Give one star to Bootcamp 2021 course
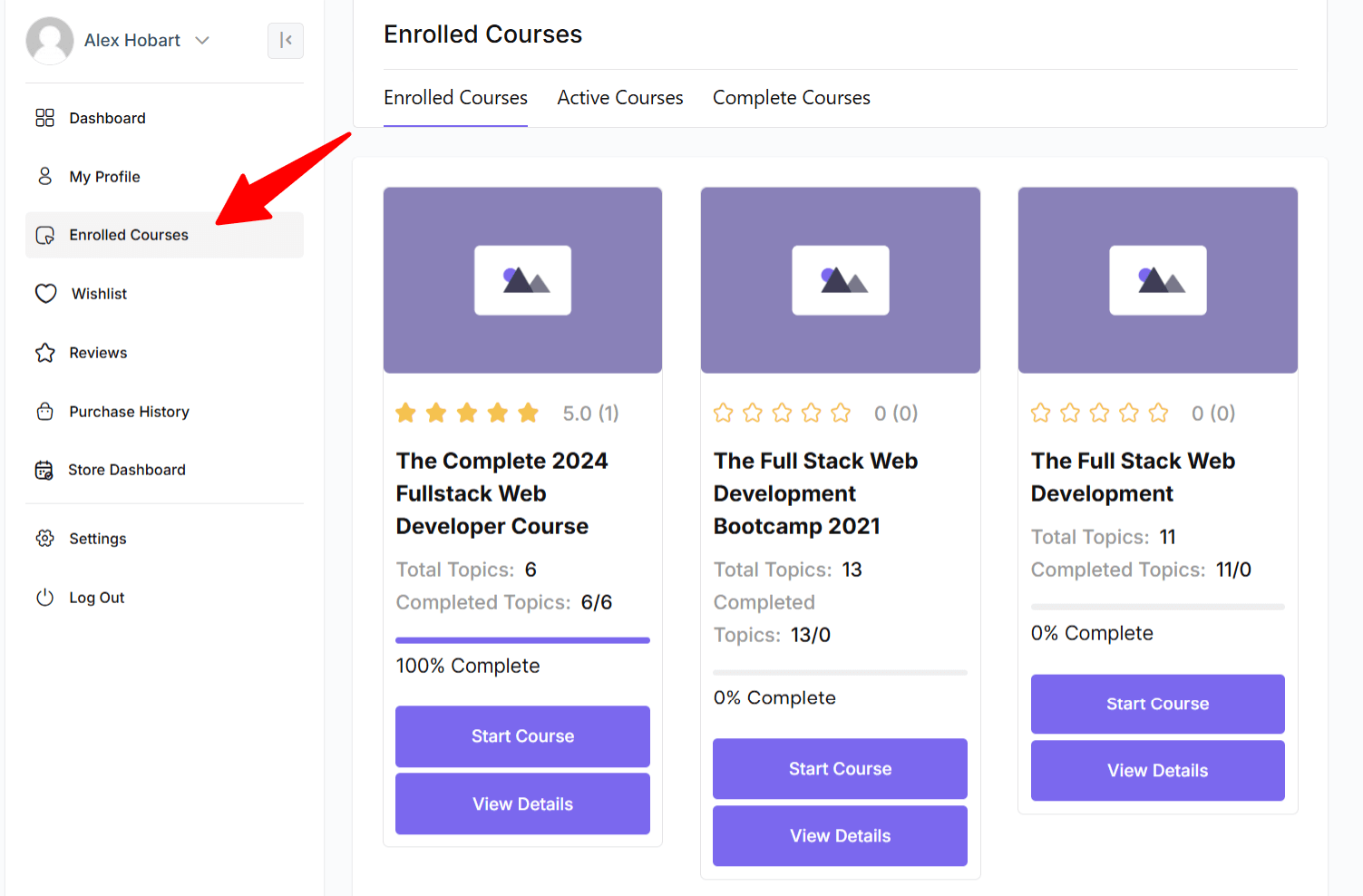 pos(722,413)
